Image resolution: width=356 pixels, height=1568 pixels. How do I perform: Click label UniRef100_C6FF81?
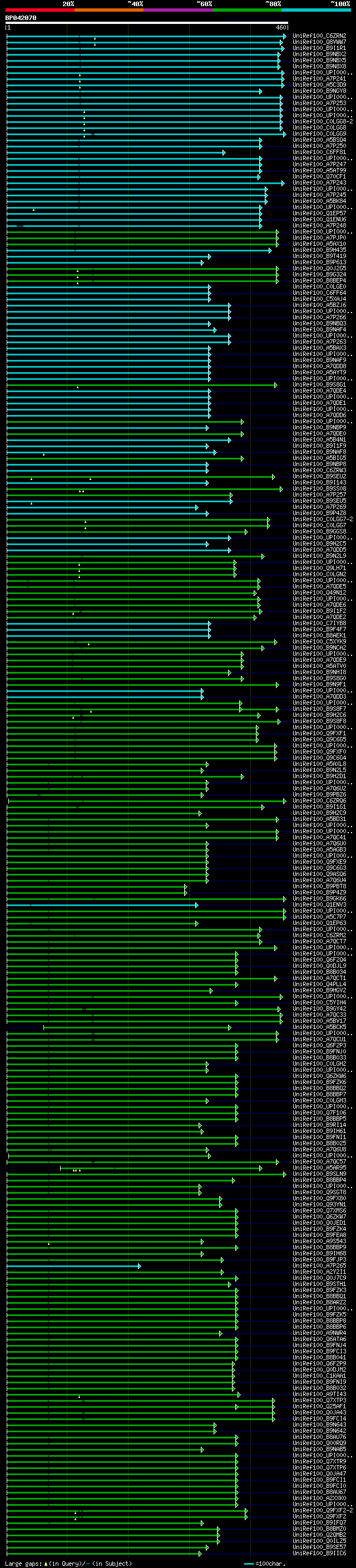(319, 152)
